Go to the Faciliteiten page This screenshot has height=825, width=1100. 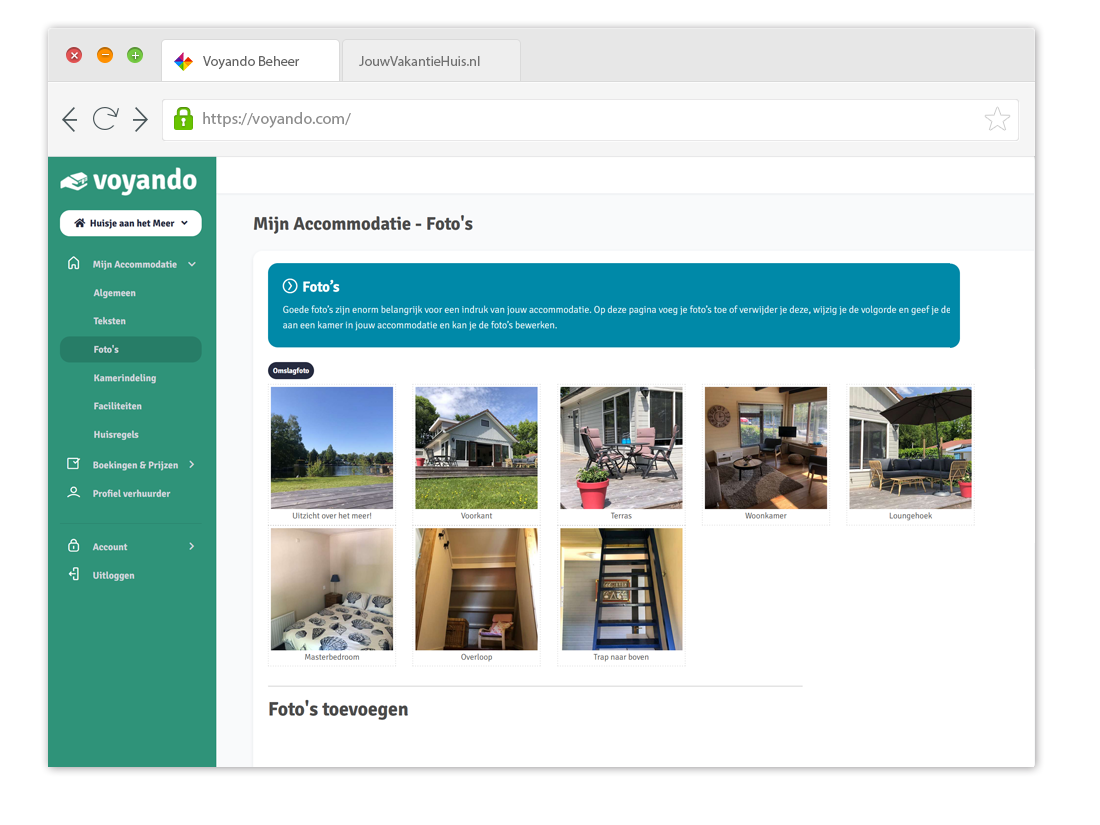(118, 407)
